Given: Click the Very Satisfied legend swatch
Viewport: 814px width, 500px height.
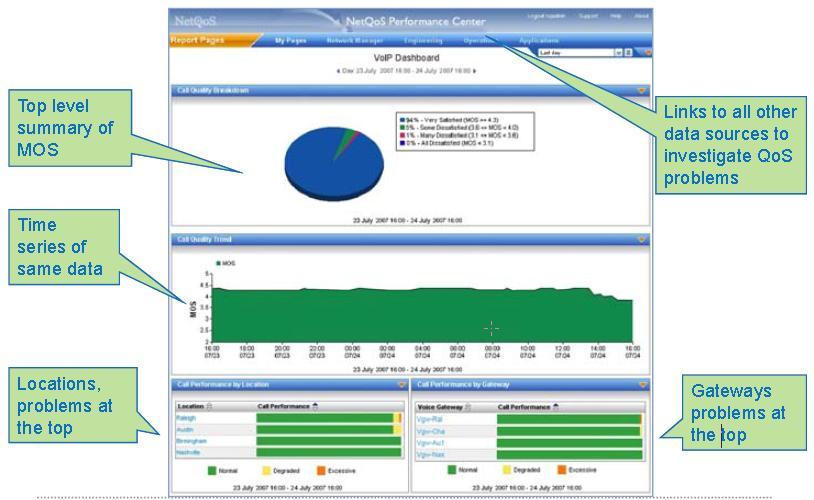Looking at the screenshot, I should pyautogui.click(x=402, y=120).
